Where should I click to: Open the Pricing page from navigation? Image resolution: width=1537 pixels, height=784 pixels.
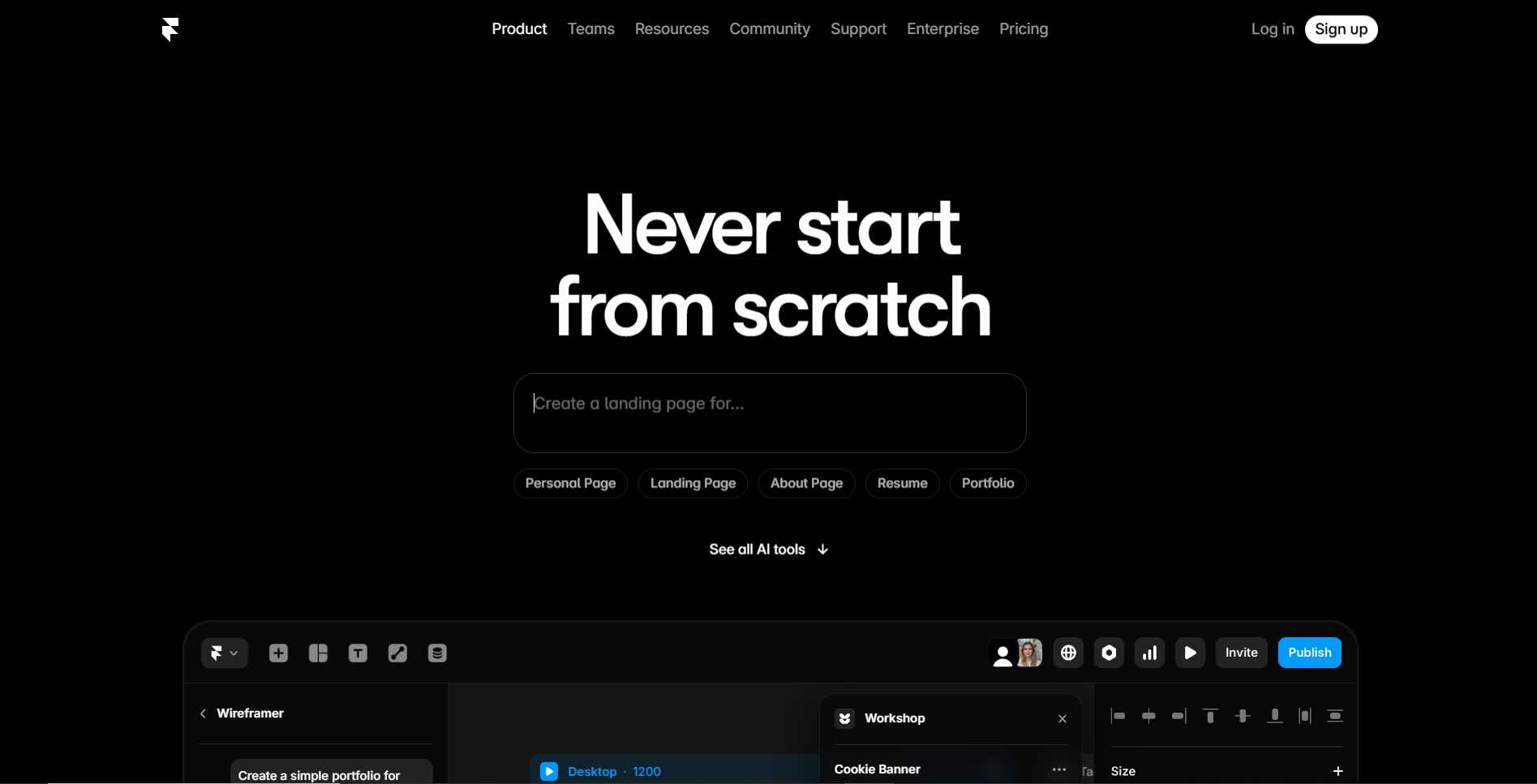click(1023, 29)
